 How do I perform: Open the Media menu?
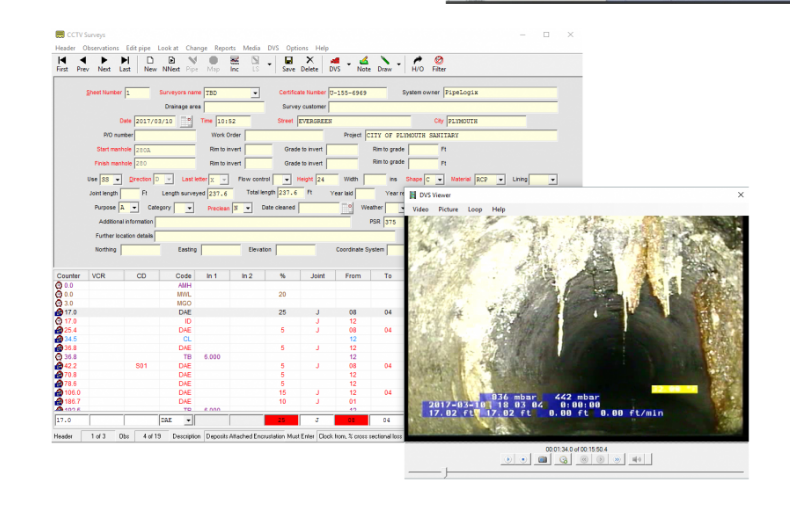(251, 48)
